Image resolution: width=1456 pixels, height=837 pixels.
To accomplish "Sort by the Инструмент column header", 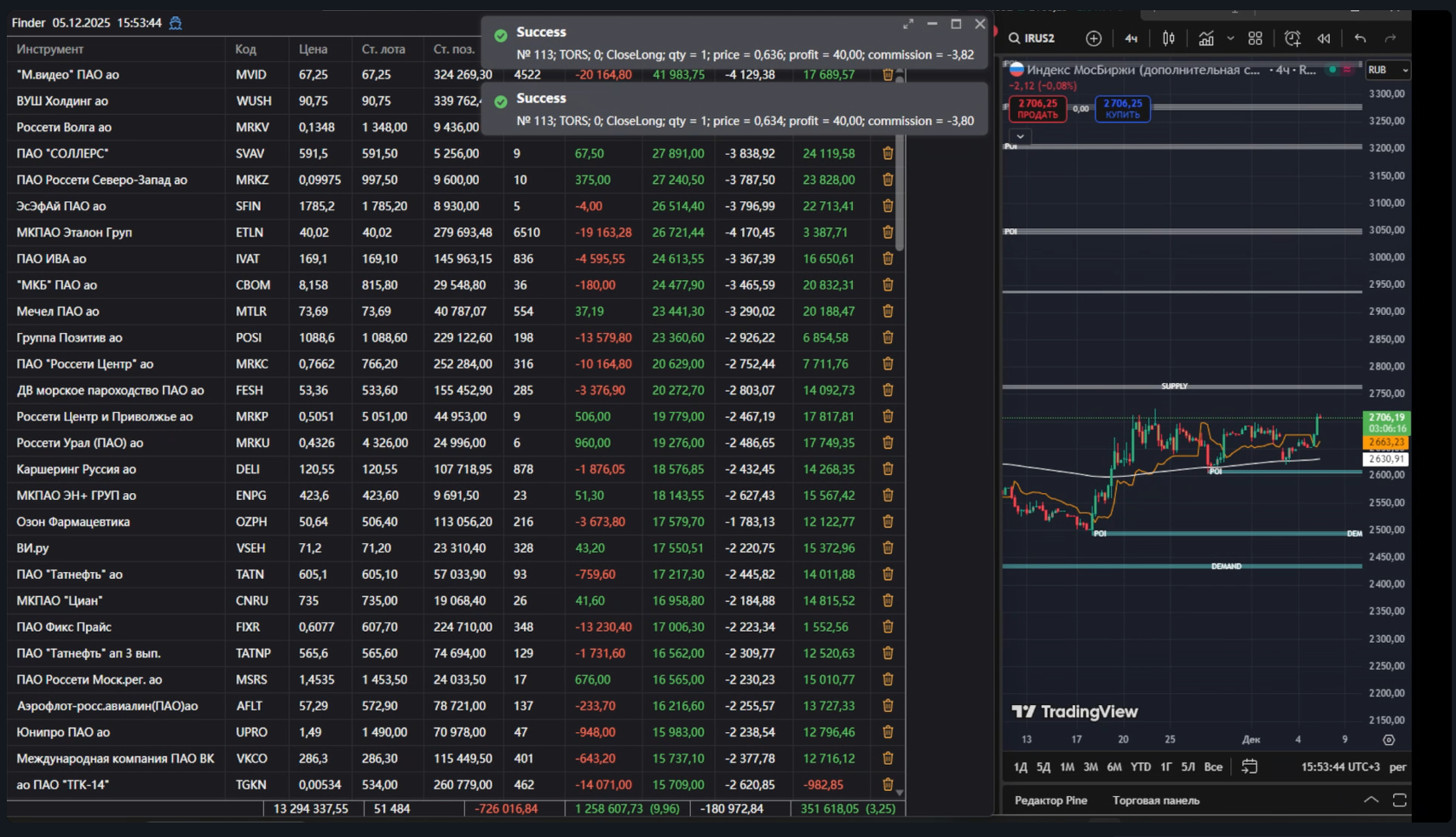I will [50, 49].
